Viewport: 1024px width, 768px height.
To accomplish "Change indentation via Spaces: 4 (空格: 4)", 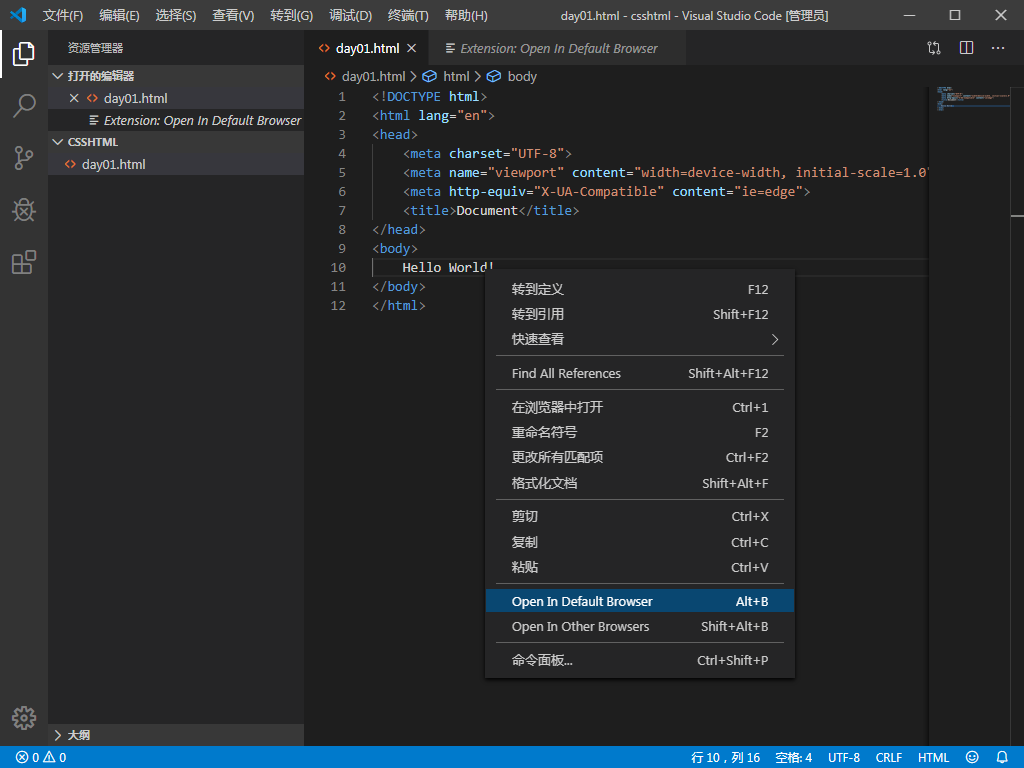I will pos(793,758).
